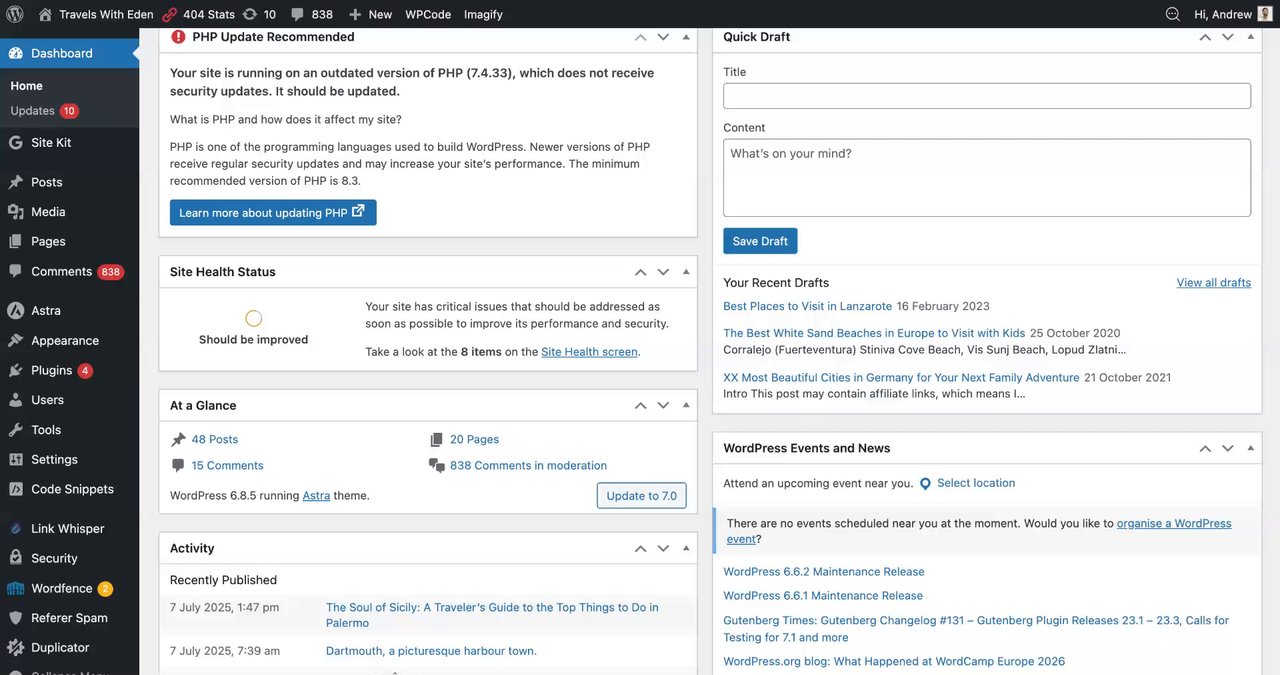
Task: Open WordPress 6.6.2 Maintenance Release news
Action: [823, 572]
